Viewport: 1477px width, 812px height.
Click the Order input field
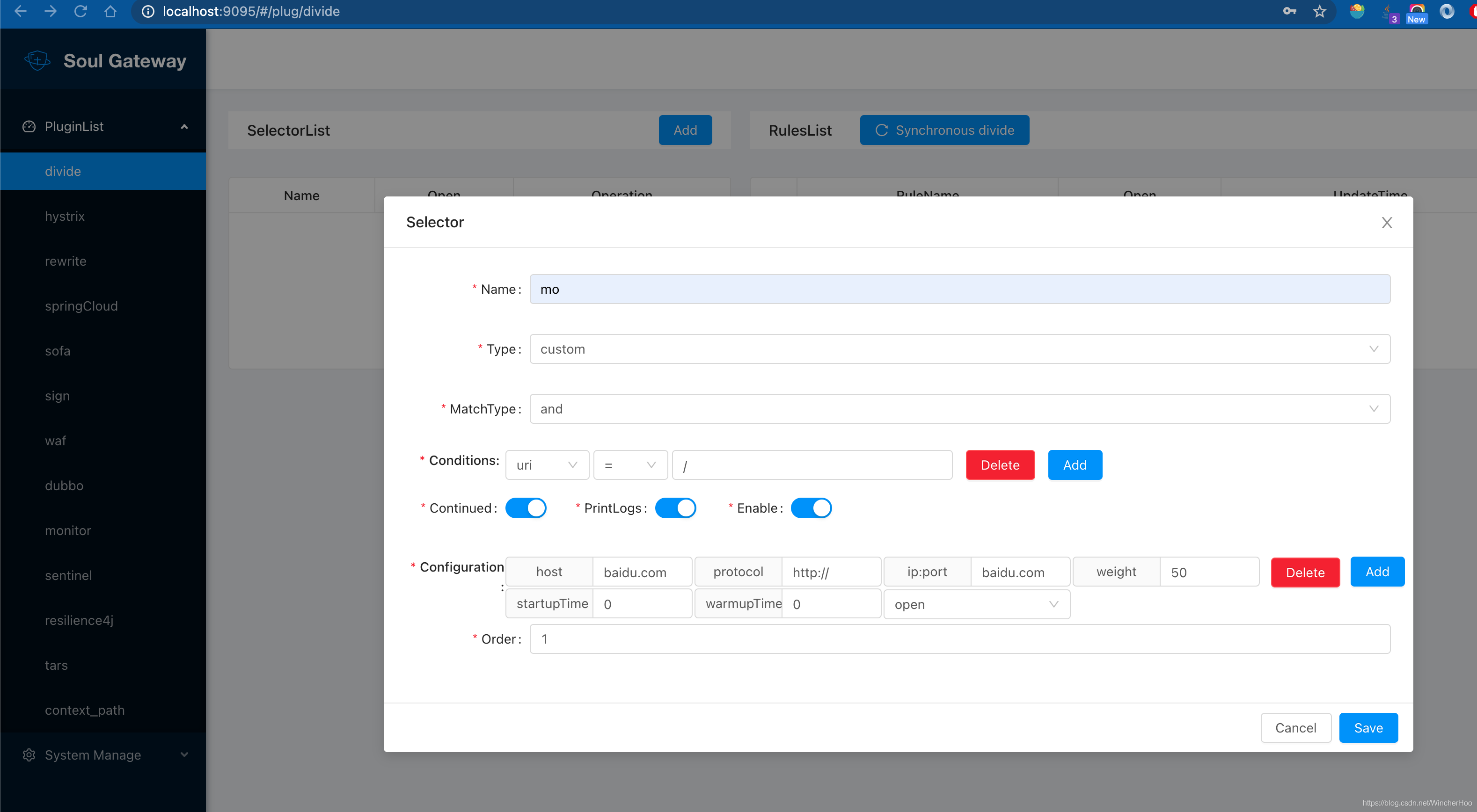(x=959, y=639)
